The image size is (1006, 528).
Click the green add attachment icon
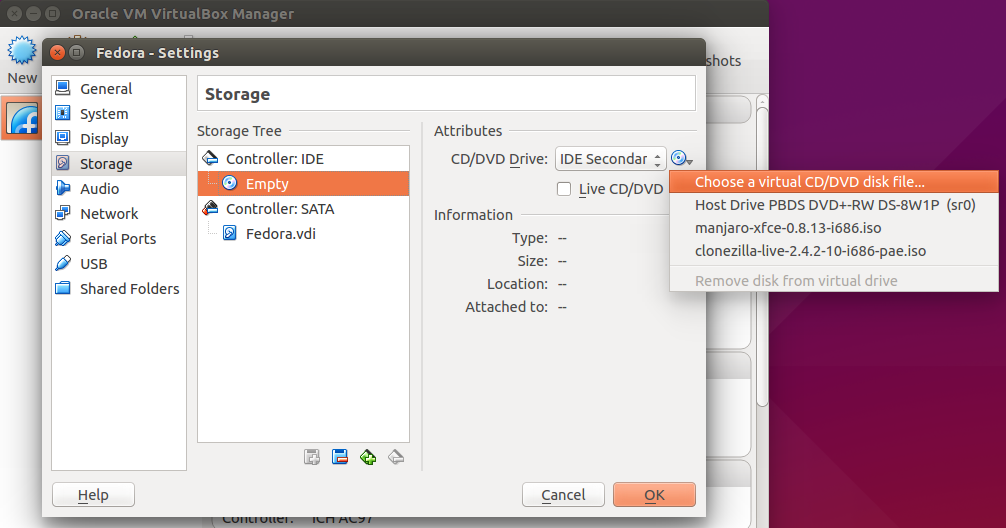tap(368, 457)
